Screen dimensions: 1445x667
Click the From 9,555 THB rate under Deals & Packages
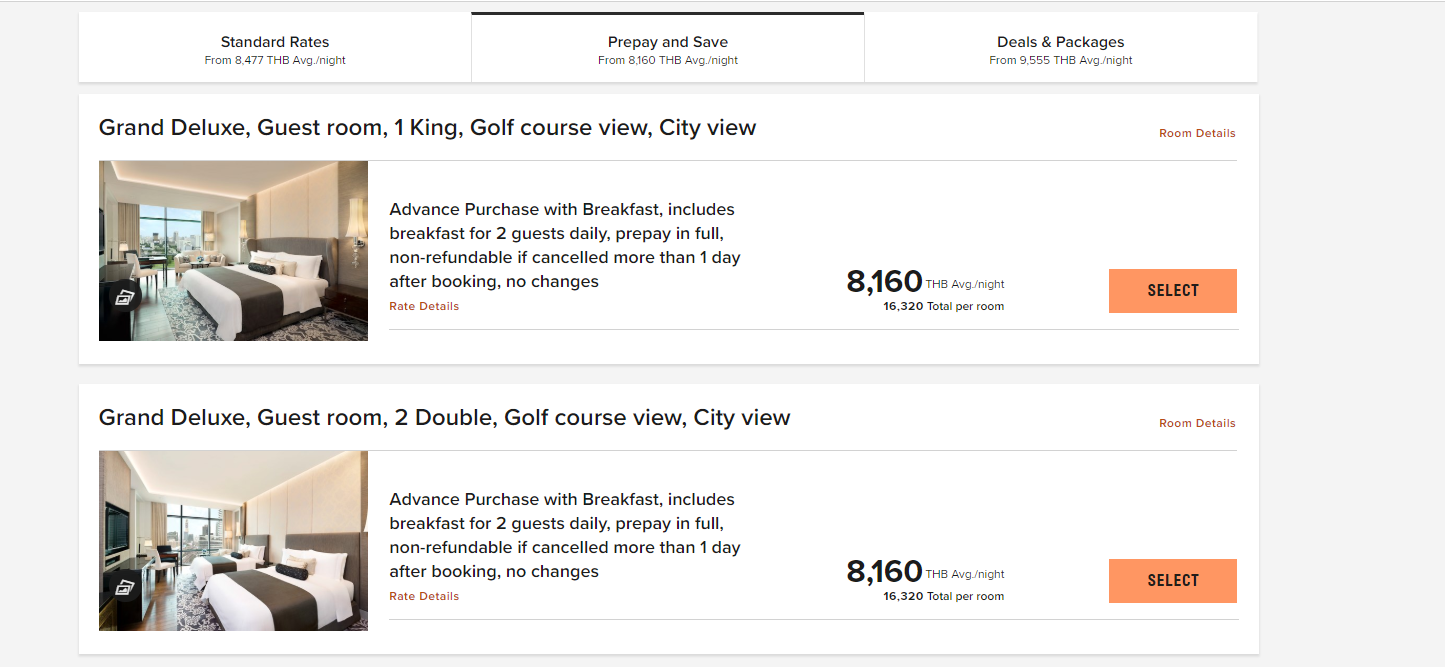pos(1060,60)
